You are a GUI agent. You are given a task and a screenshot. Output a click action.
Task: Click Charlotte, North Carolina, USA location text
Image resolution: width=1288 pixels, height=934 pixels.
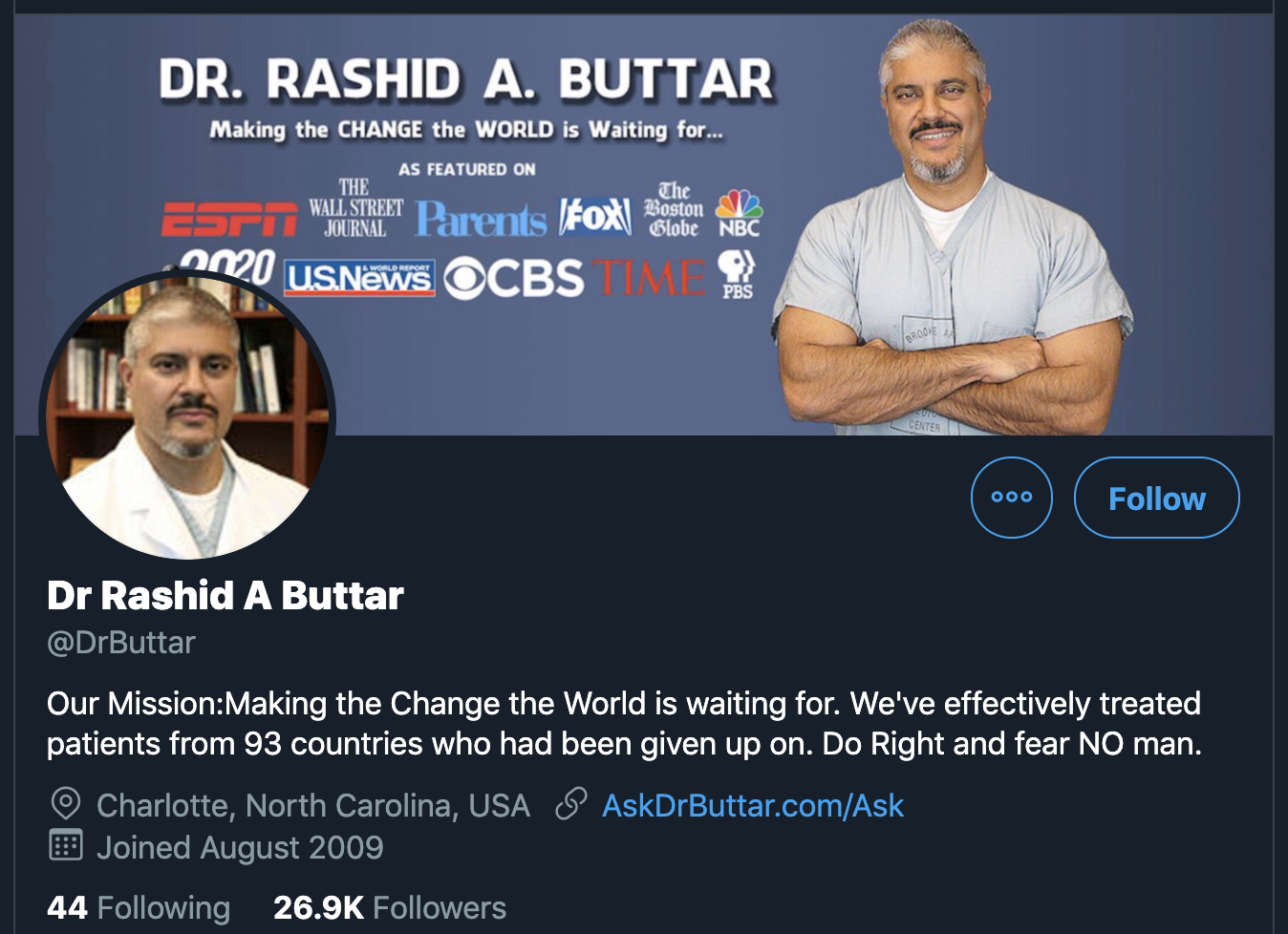[313, 805]
